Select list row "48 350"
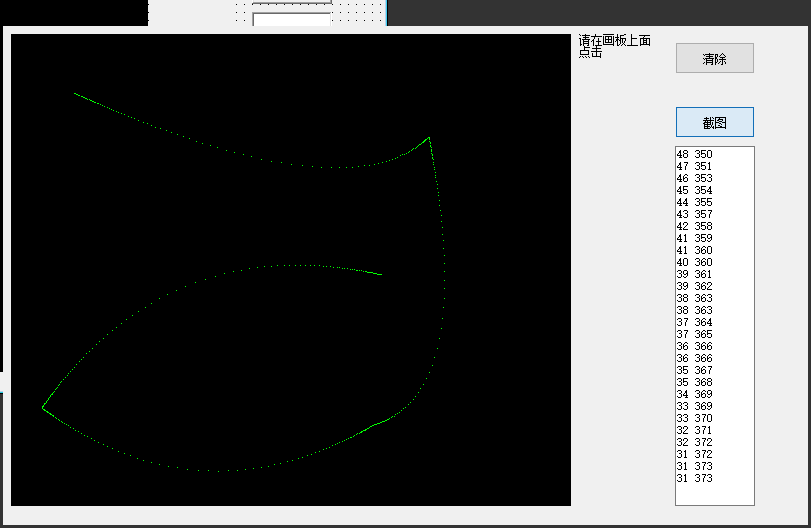The image size is (811, 528). coord(714,154)
